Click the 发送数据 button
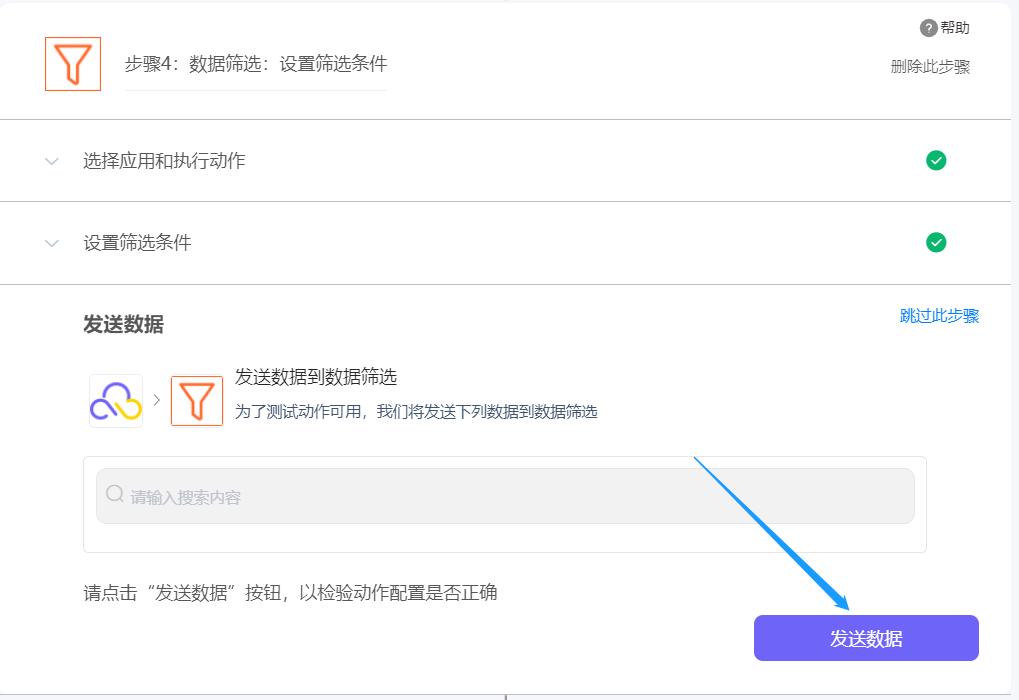Viewport: 1019px width, 700px height. tap(866, 637)
